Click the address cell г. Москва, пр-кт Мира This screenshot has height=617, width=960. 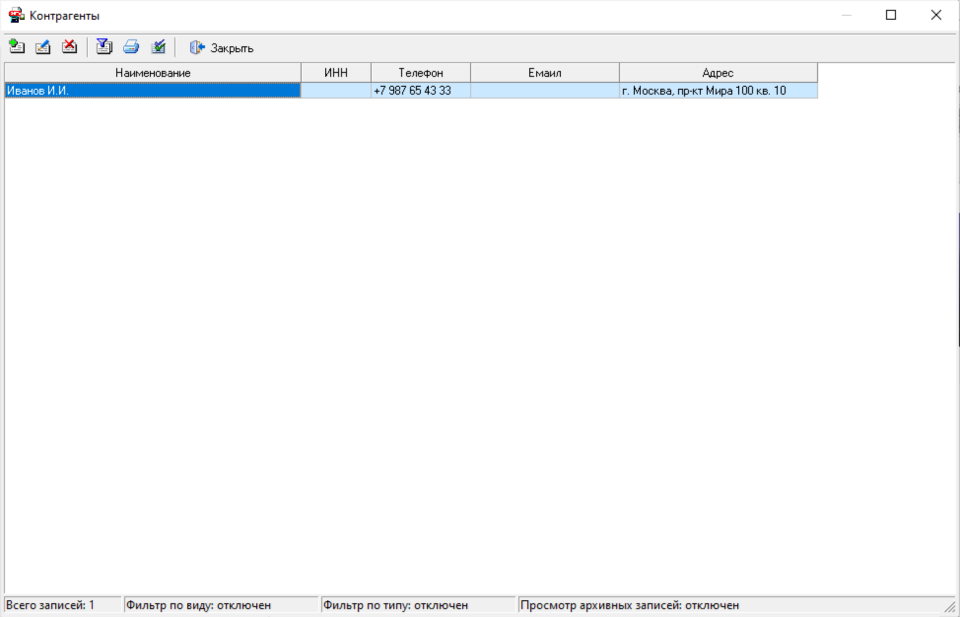click(x=718, y=91)
